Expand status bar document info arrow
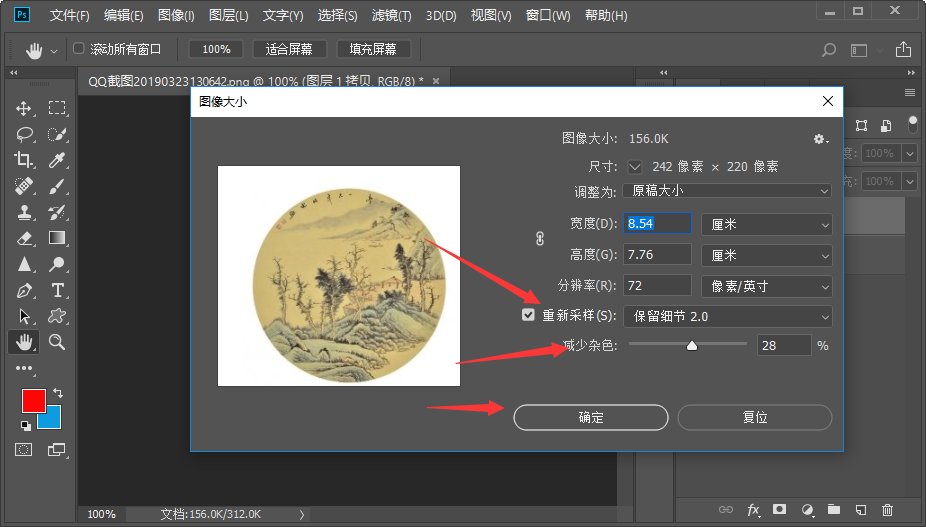Image resolution: width=926 pixels, height=527 pixels. coord(302,515)
